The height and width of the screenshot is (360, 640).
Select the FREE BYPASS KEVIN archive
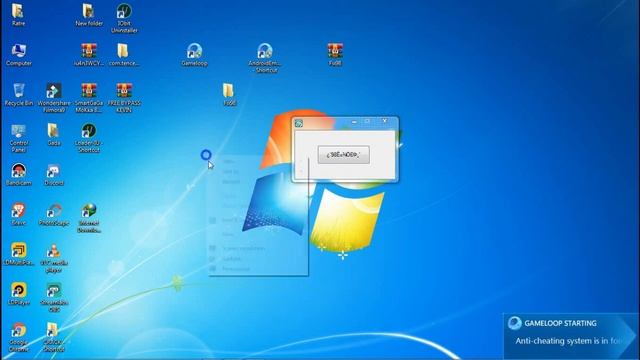(x=124, y=98)
